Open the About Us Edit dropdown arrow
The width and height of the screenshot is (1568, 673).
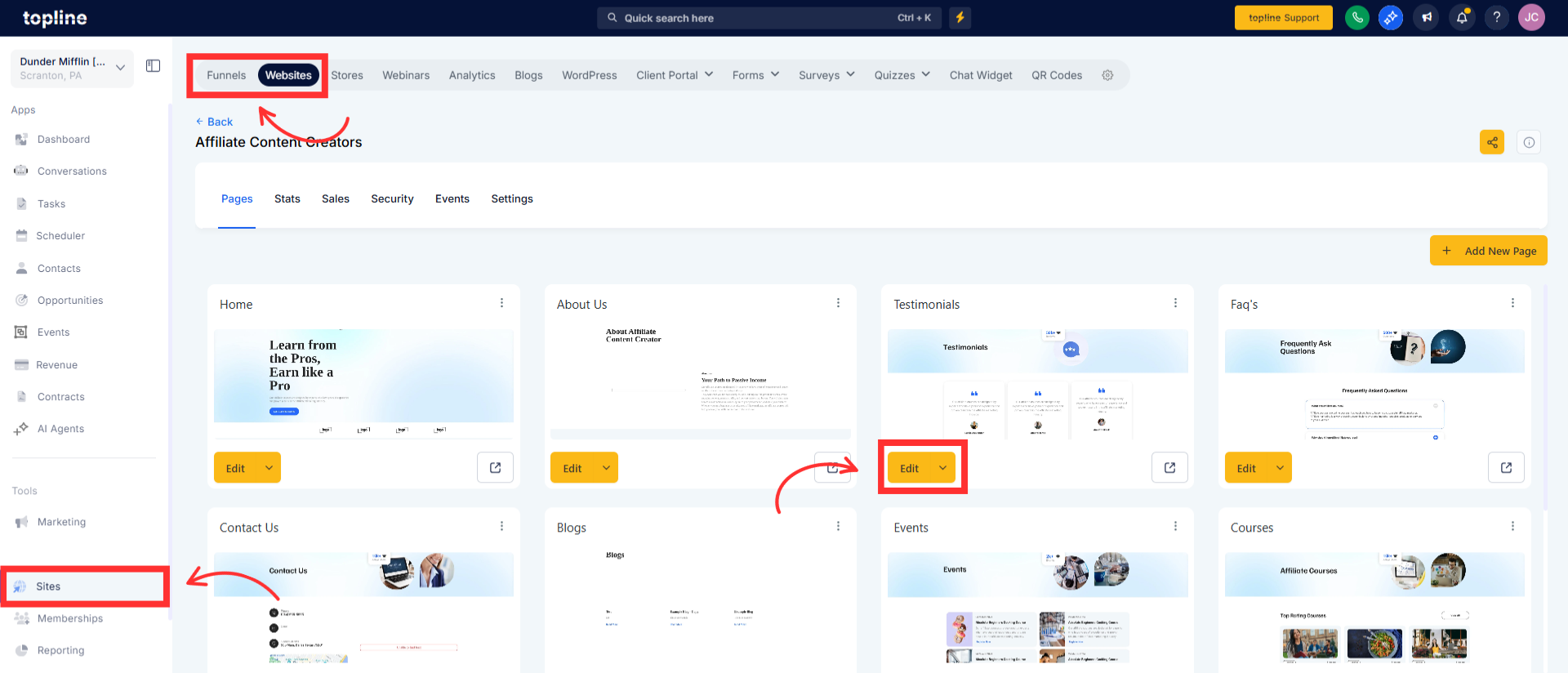coord(606,468)
